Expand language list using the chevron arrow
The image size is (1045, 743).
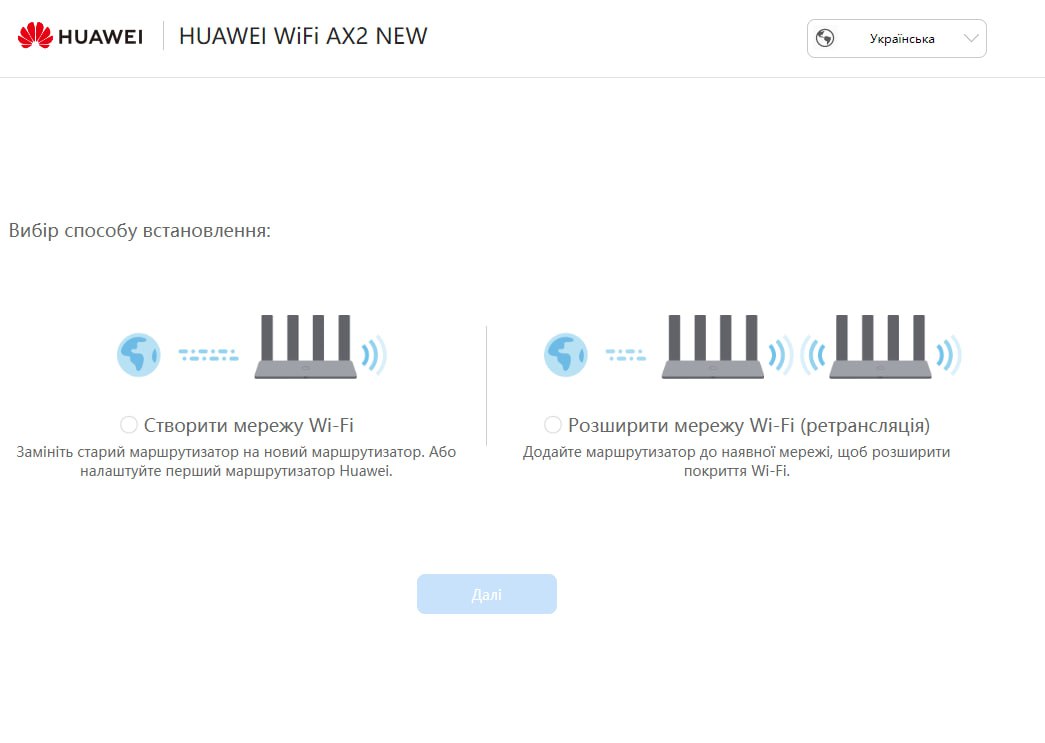(x=970, y=39)
